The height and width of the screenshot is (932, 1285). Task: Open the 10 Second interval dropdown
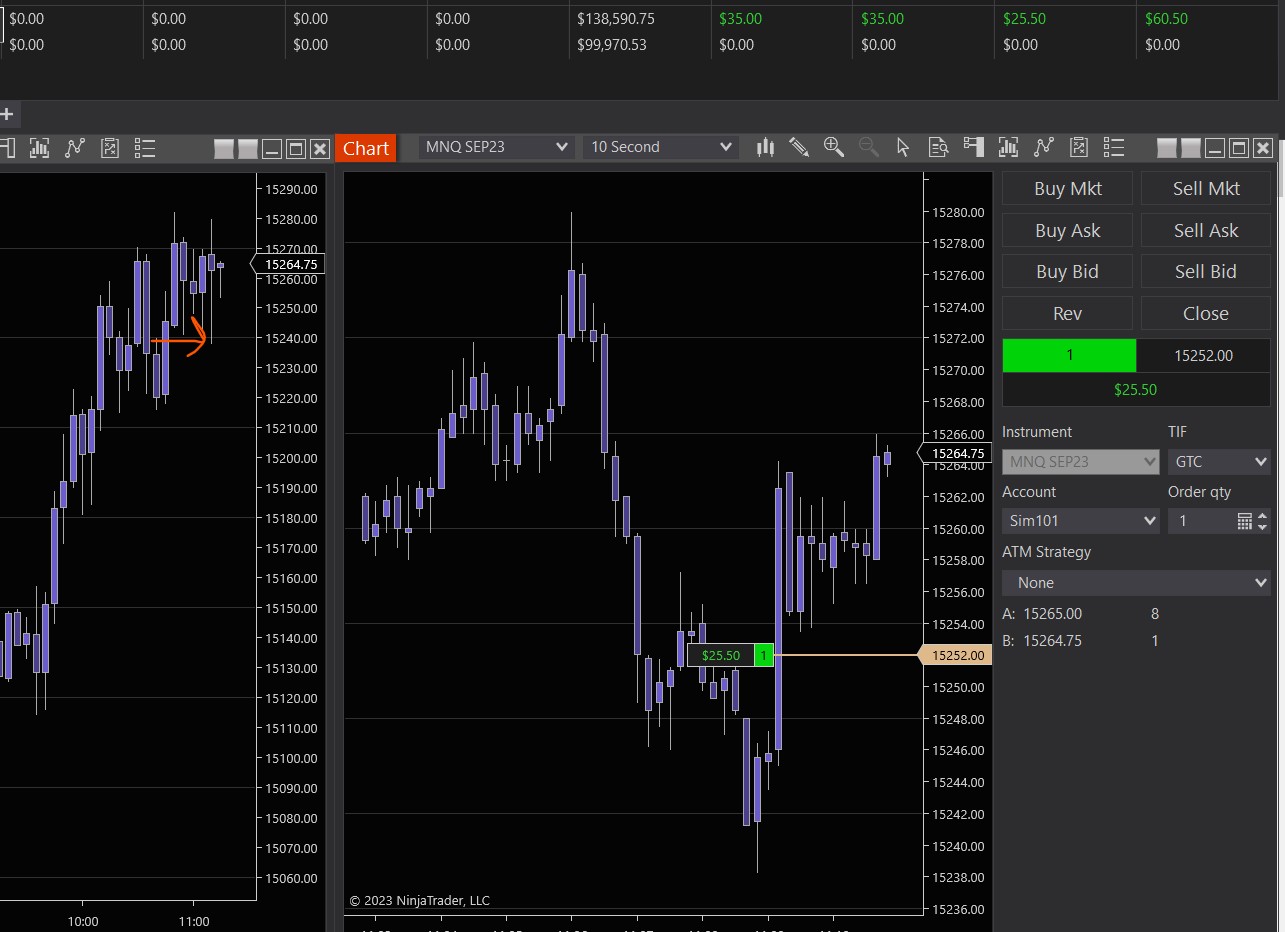660,147
